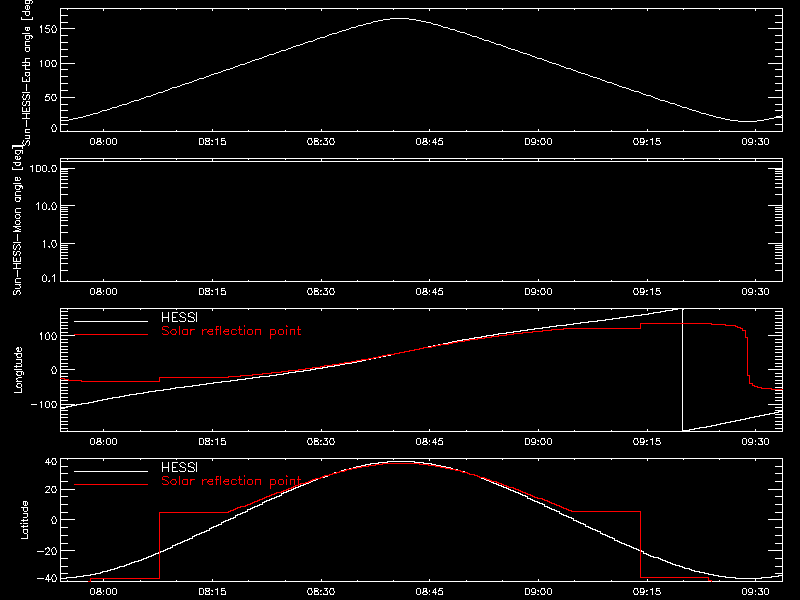The height and width of the screenshot is (600, 800).
Task: Click the 40 tick on Latitude plot
Action: click(51, 462)
